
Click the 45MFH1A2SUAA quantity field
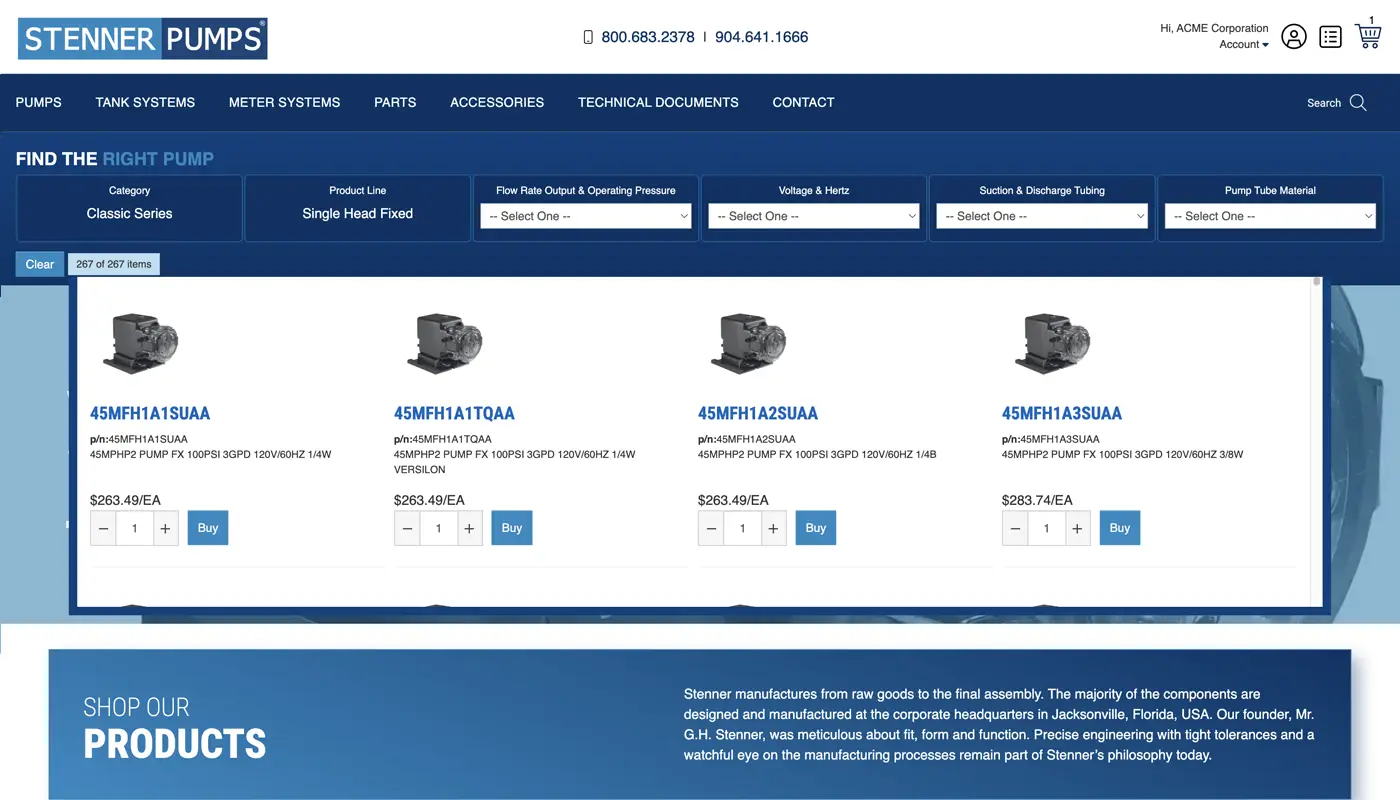coord(743,528)
